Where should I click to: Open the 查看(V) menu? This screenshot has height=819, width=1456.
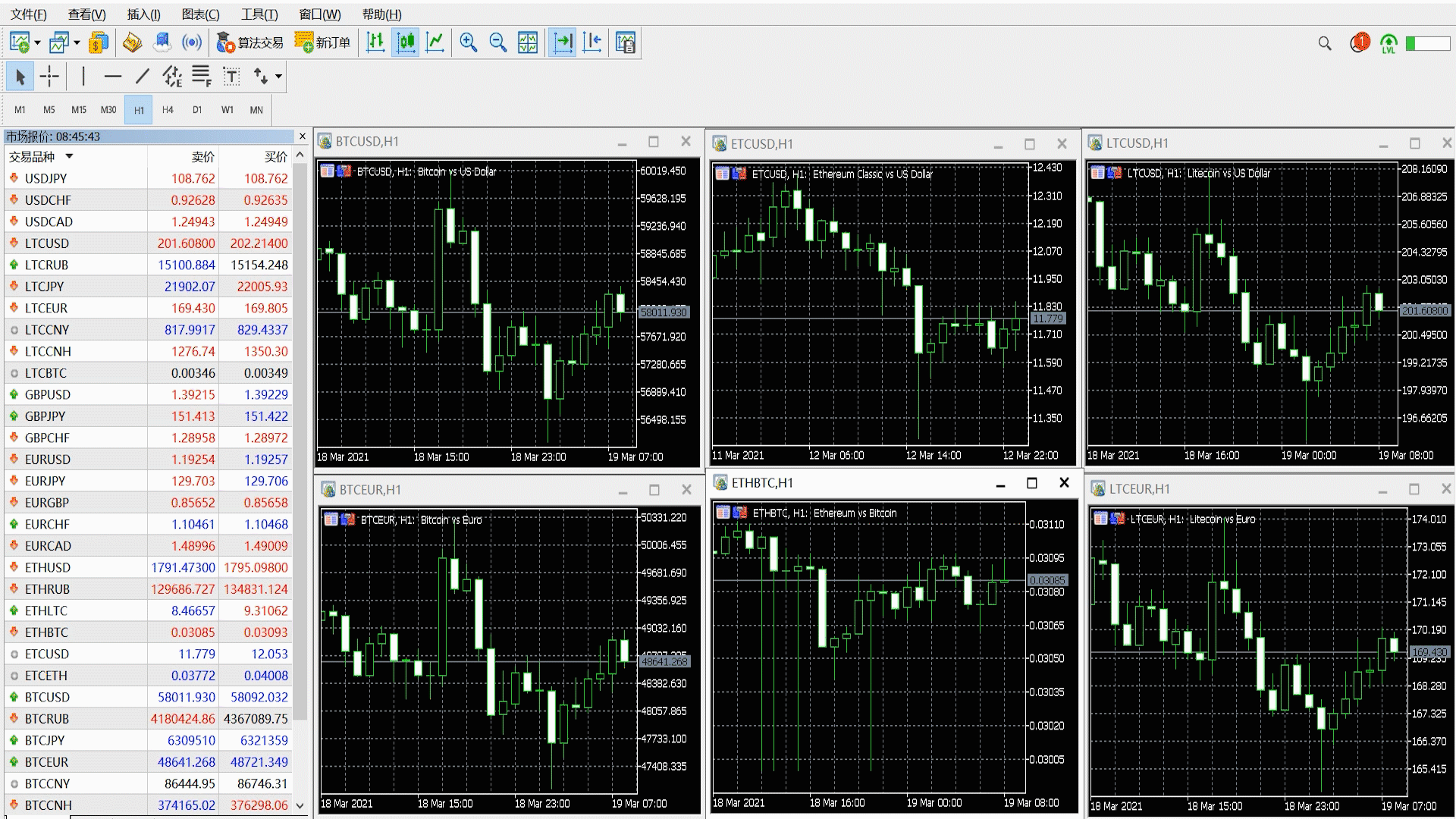pyautogui.click(x=87, y=14)
